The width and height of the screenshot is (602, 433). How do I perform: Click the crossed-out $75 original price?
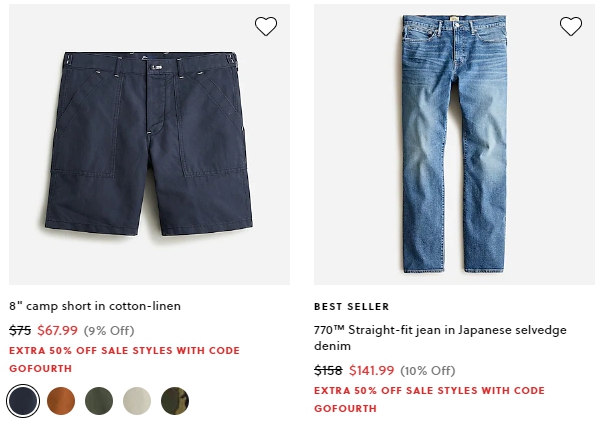click(20, 331)
